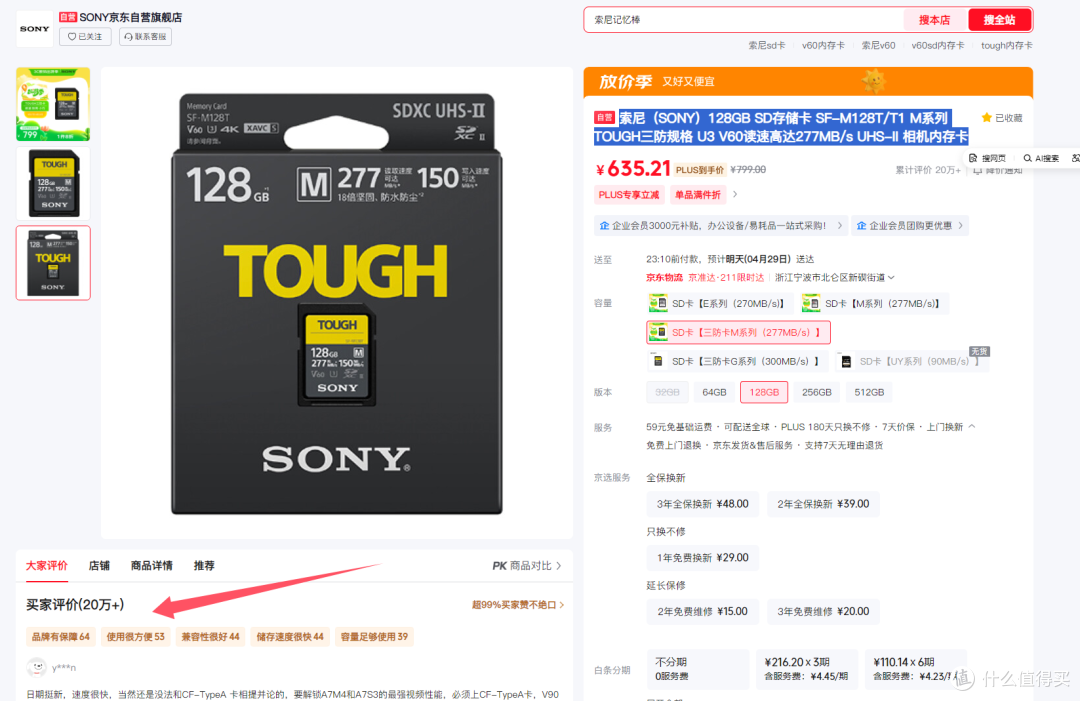This screenshot has height=701, width=1080.
Task: Select SD卡【E系列（270MB/s）】 option
Action: [x=720, y=304]
